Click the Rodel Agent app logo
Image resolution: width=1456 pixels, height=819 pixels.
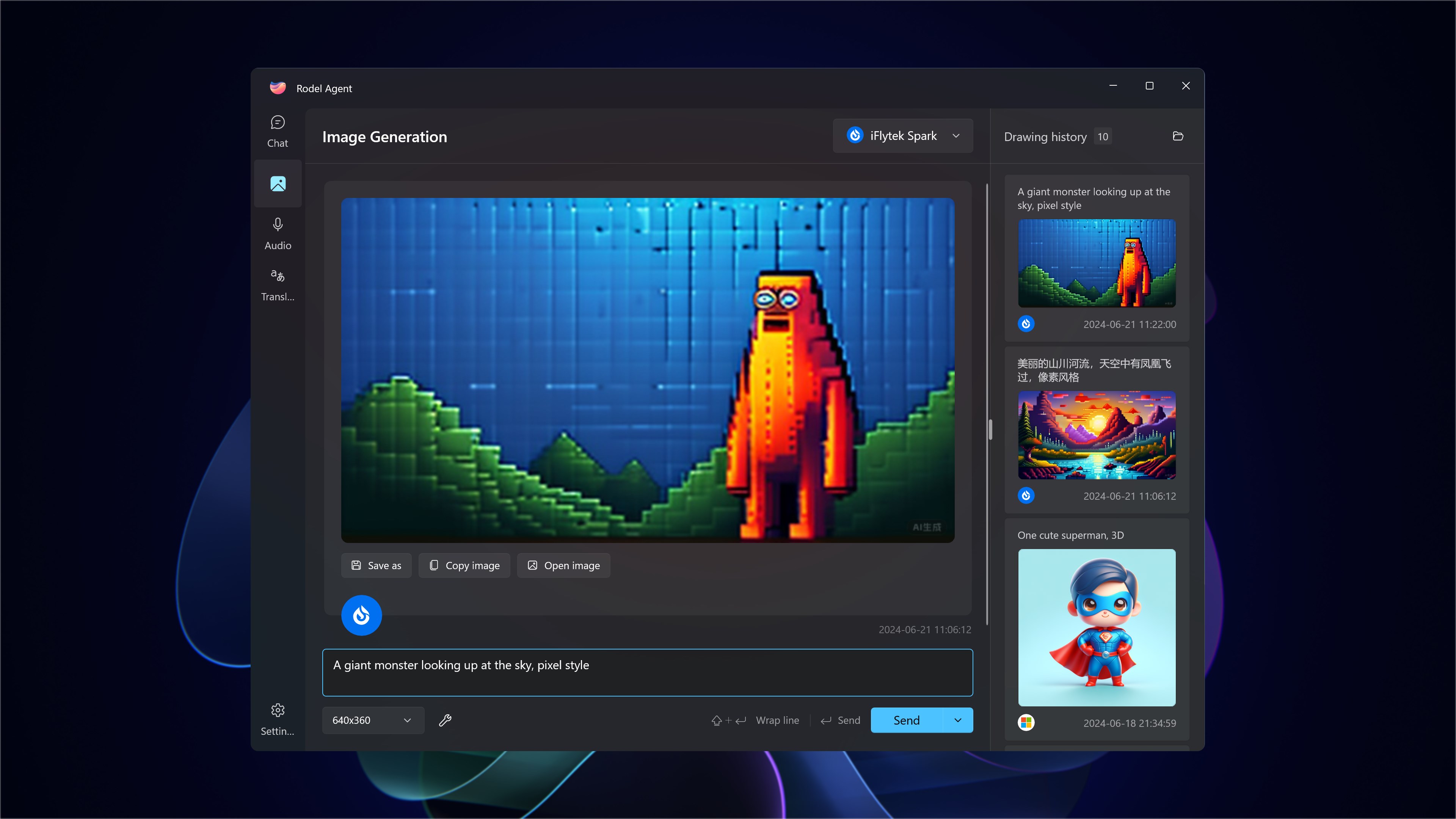[278, 88]
